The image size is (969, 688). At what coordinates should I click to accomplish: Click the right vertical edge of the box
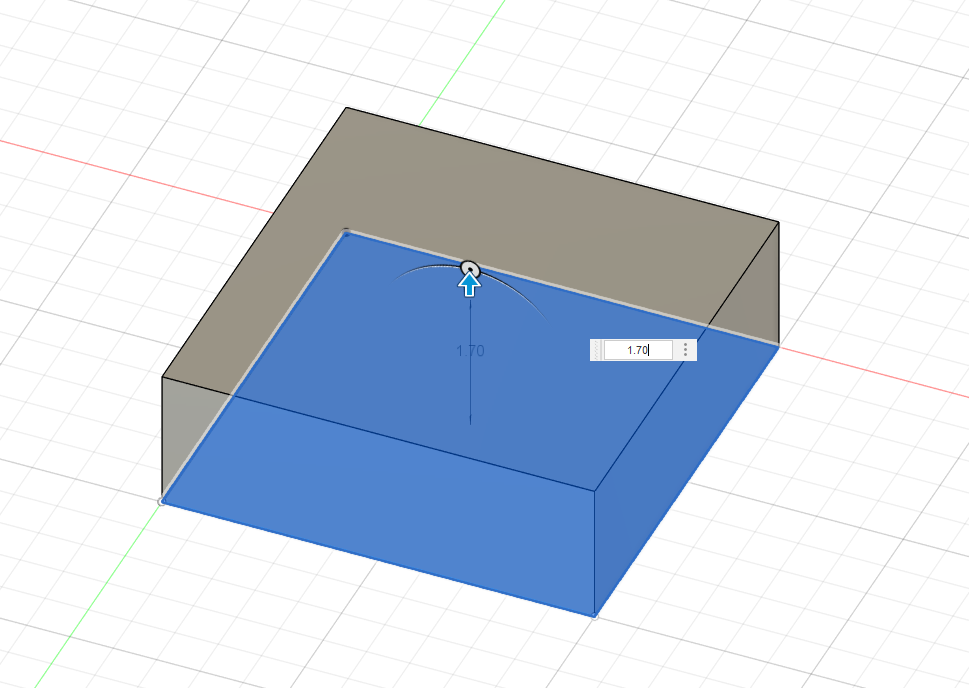pos(778,282)
